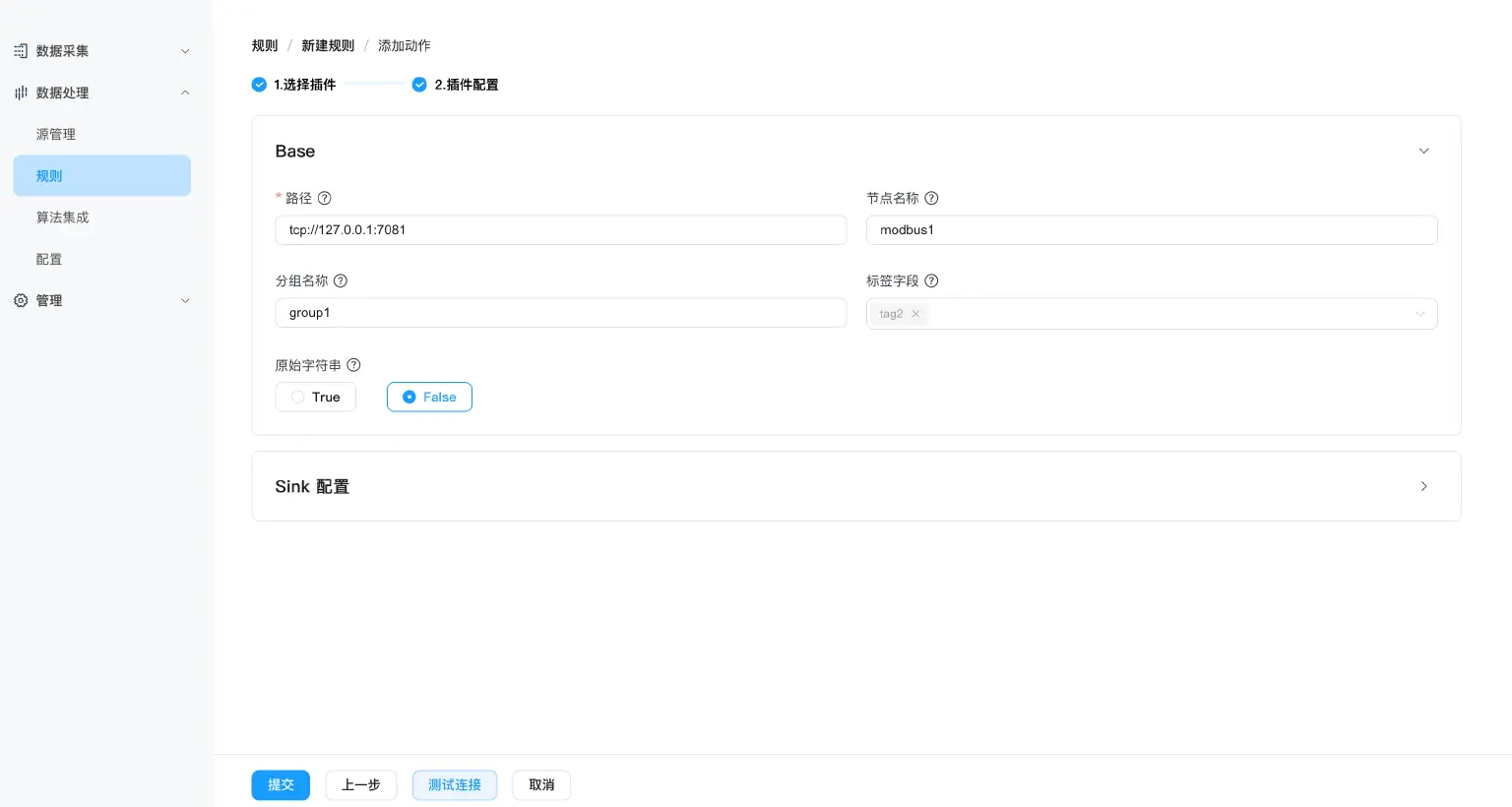Open 算法集成 in the sidebar
Viewport: 1512px width, 807px height.
click(63, 217)
